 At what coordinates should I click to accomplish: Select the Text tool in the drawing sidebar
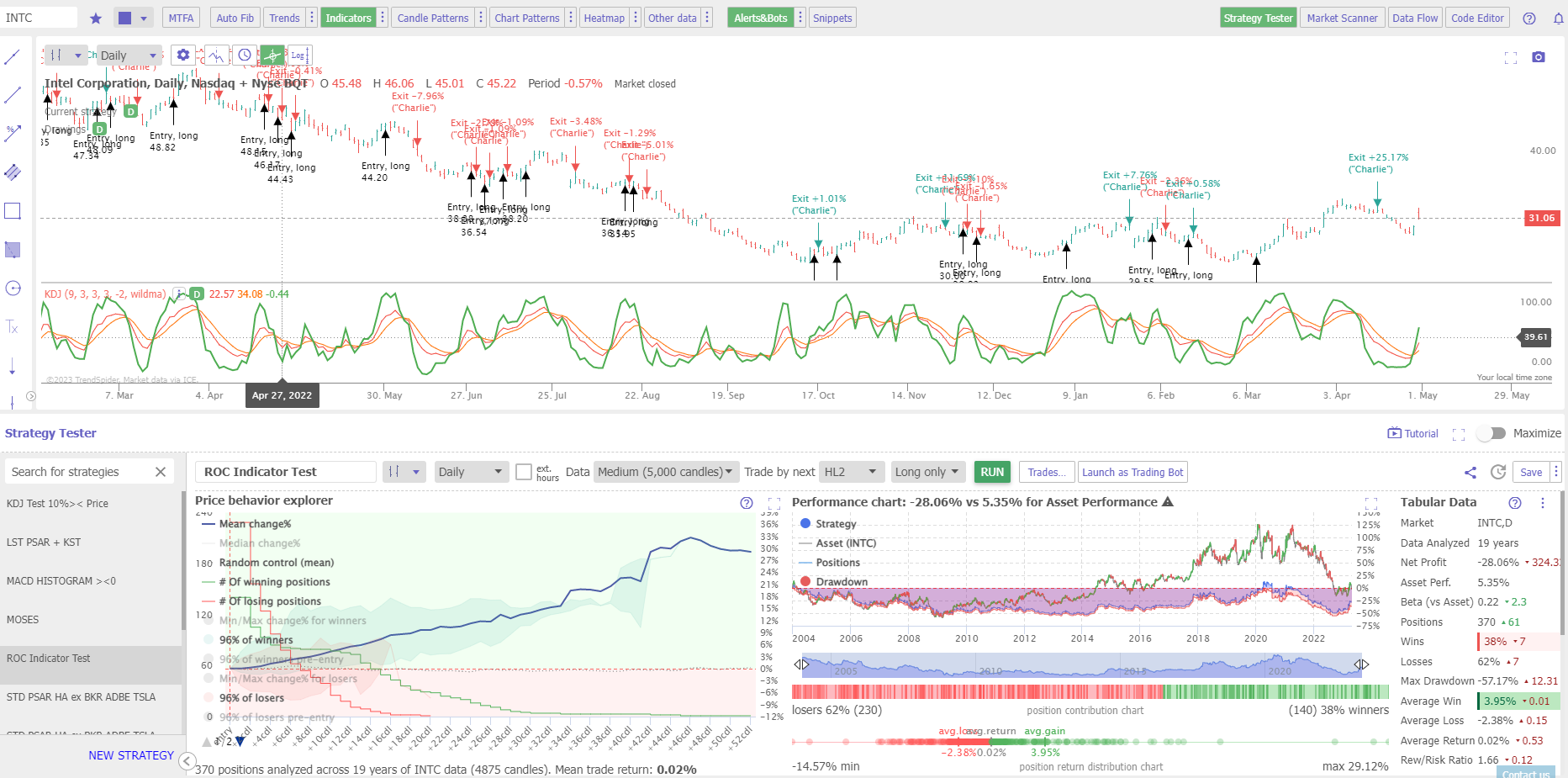point(13,328)
